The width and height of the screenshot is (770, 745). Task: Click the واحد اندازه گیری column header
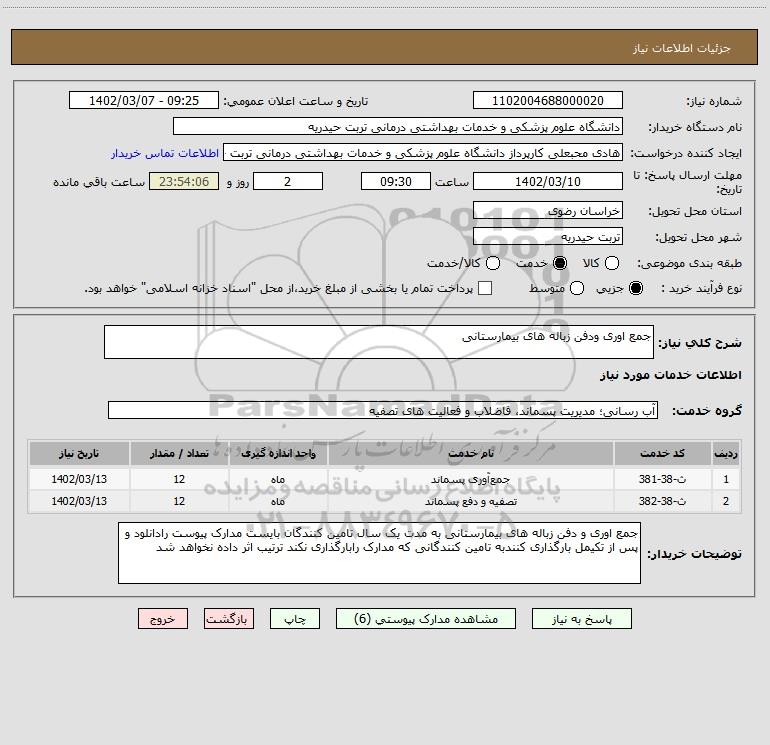278,453
